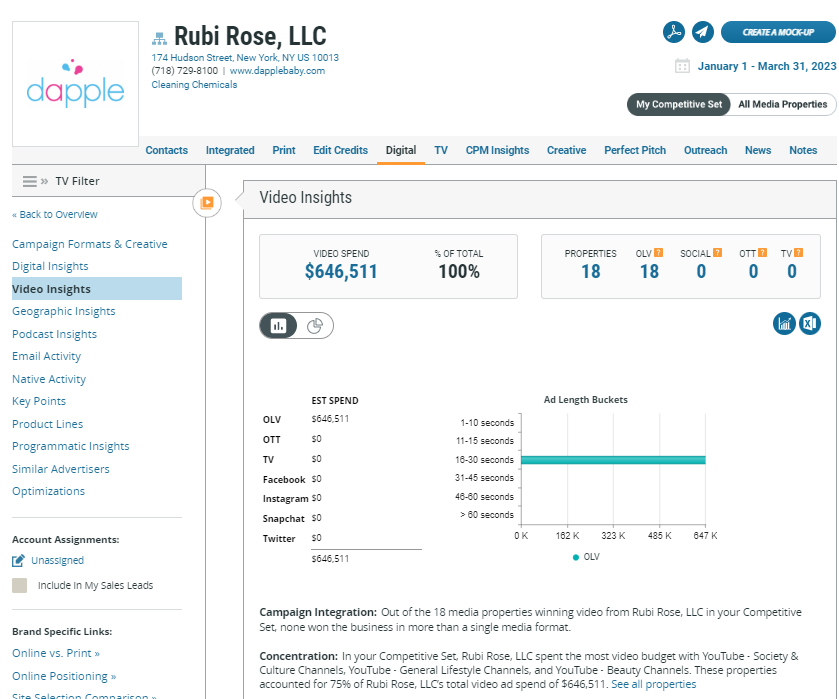Open Digital Insights in sidebar
Image resolution: width=839 pixels, height=699 pixels.
pyautogui.click(x=50, y=267)
